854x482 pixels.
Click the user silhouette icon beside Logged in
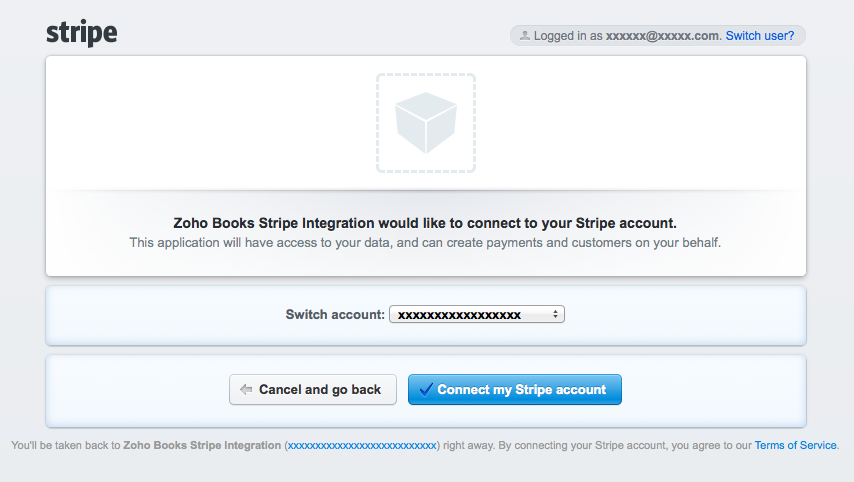pyautogui.click(x=524, y=35)
